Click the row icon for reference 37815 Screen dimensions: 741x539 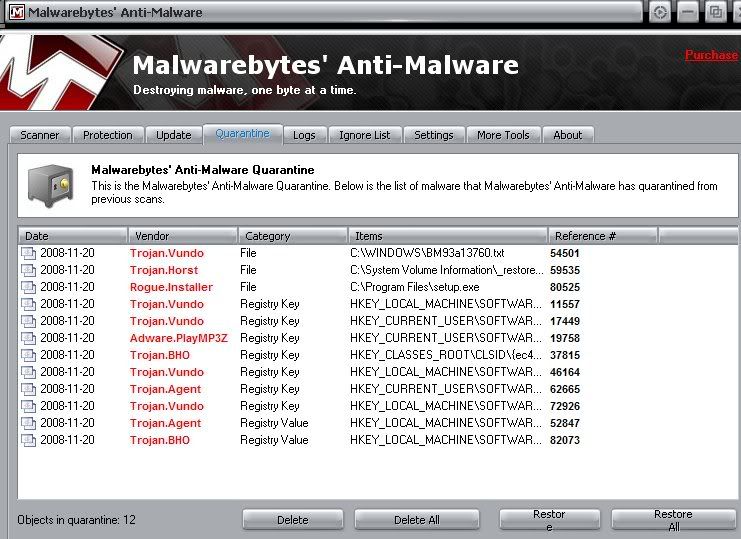tap(28, 356)
